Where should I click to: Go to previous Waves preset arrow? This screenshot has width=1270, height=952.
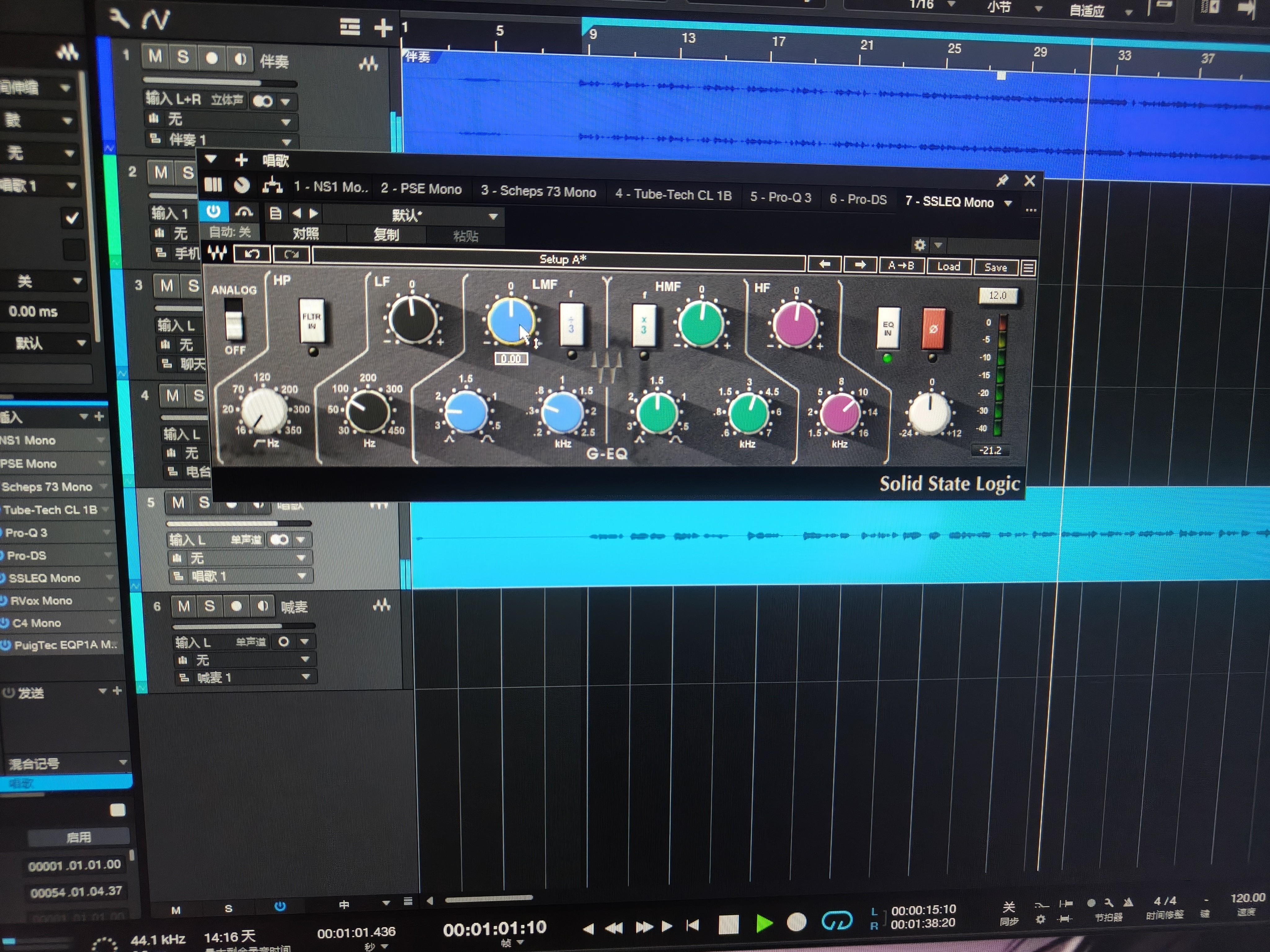824,264
